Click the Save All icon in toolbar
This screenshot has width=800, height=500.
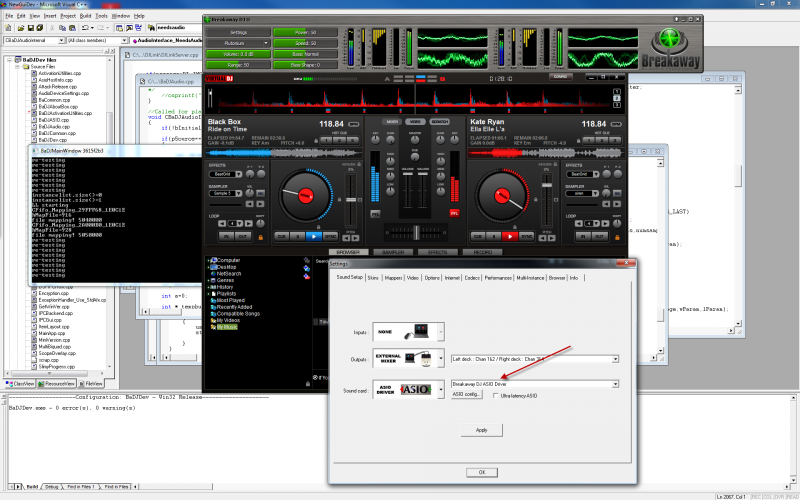coord(40,28)
